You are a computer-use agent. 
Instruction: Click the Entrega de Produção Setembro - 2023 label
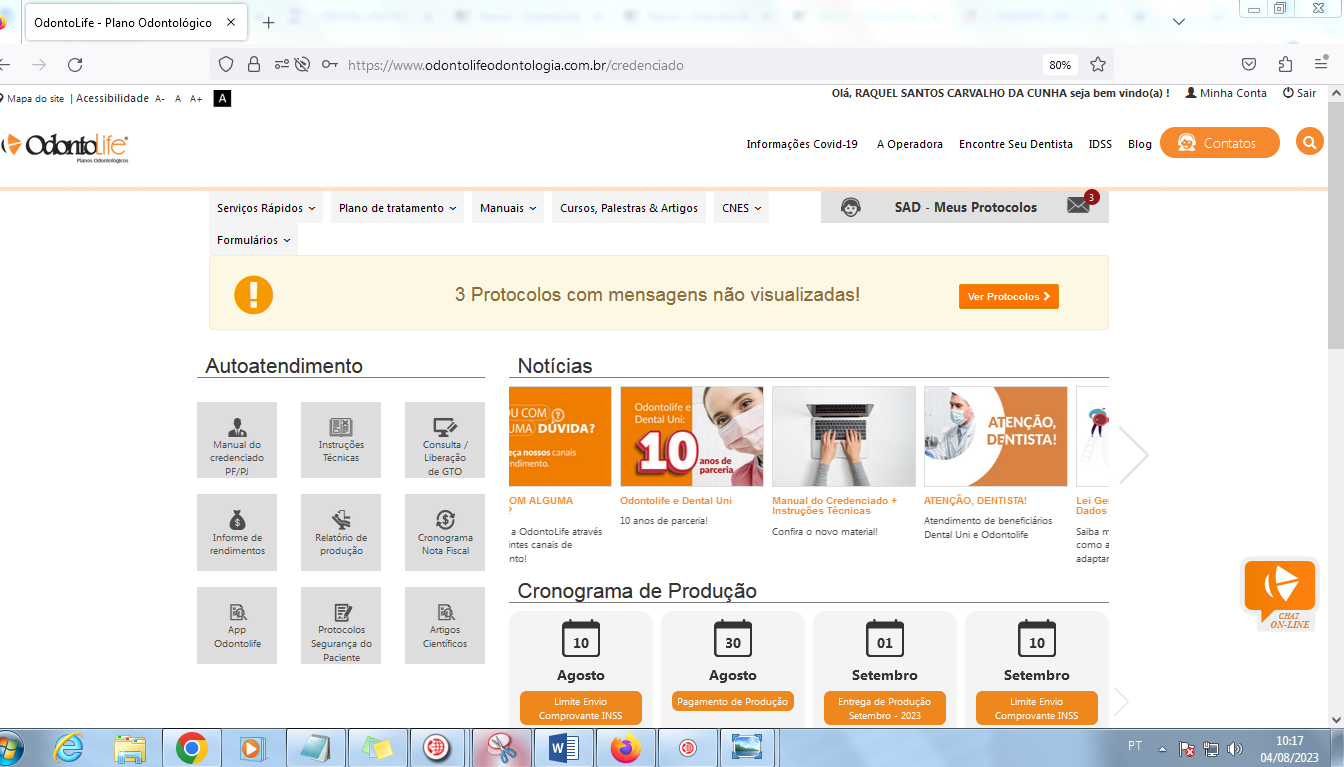885,708
